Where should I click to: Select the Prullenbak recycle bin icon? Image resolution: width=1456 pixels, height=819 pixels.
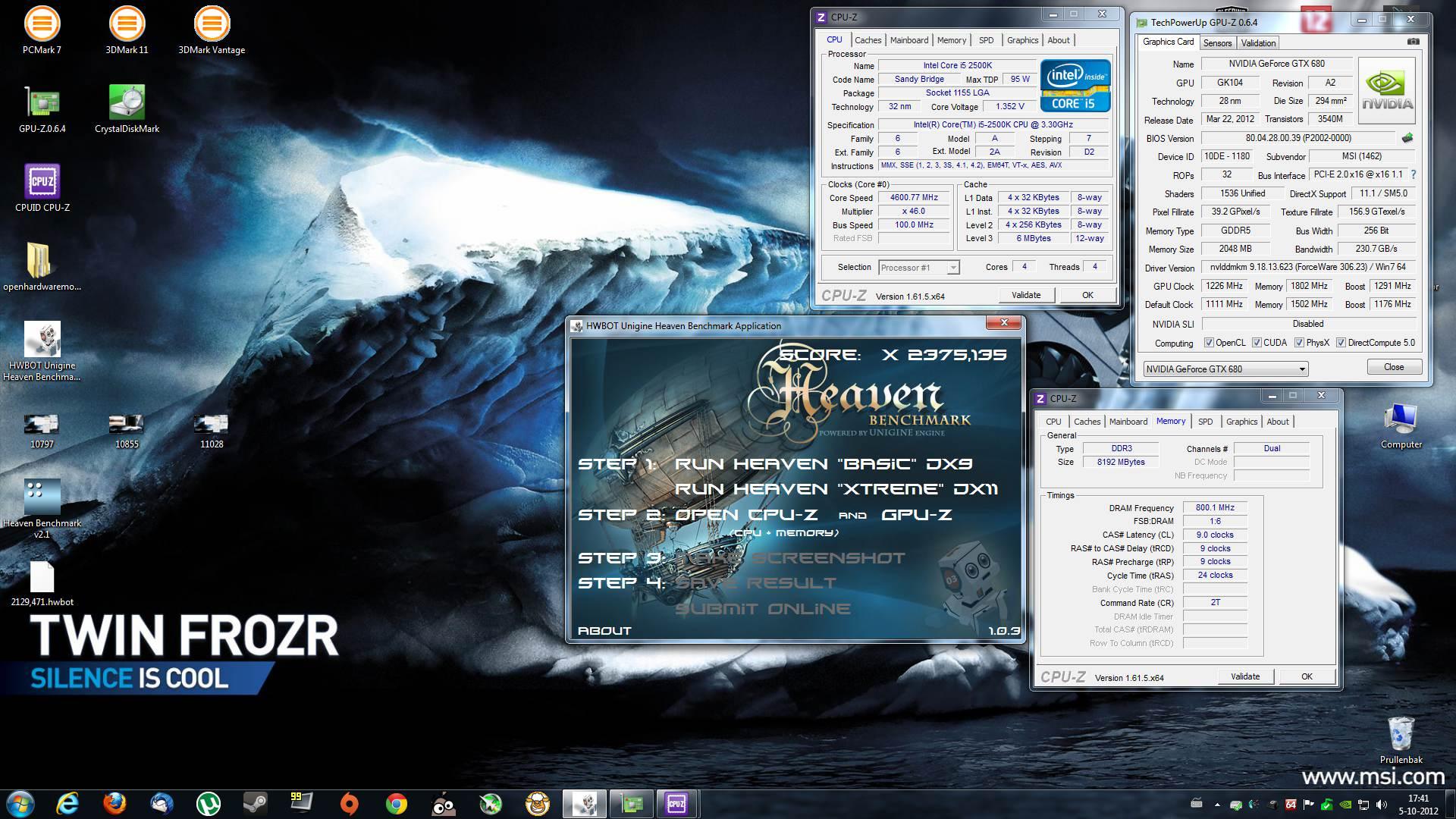point(1401,740)
